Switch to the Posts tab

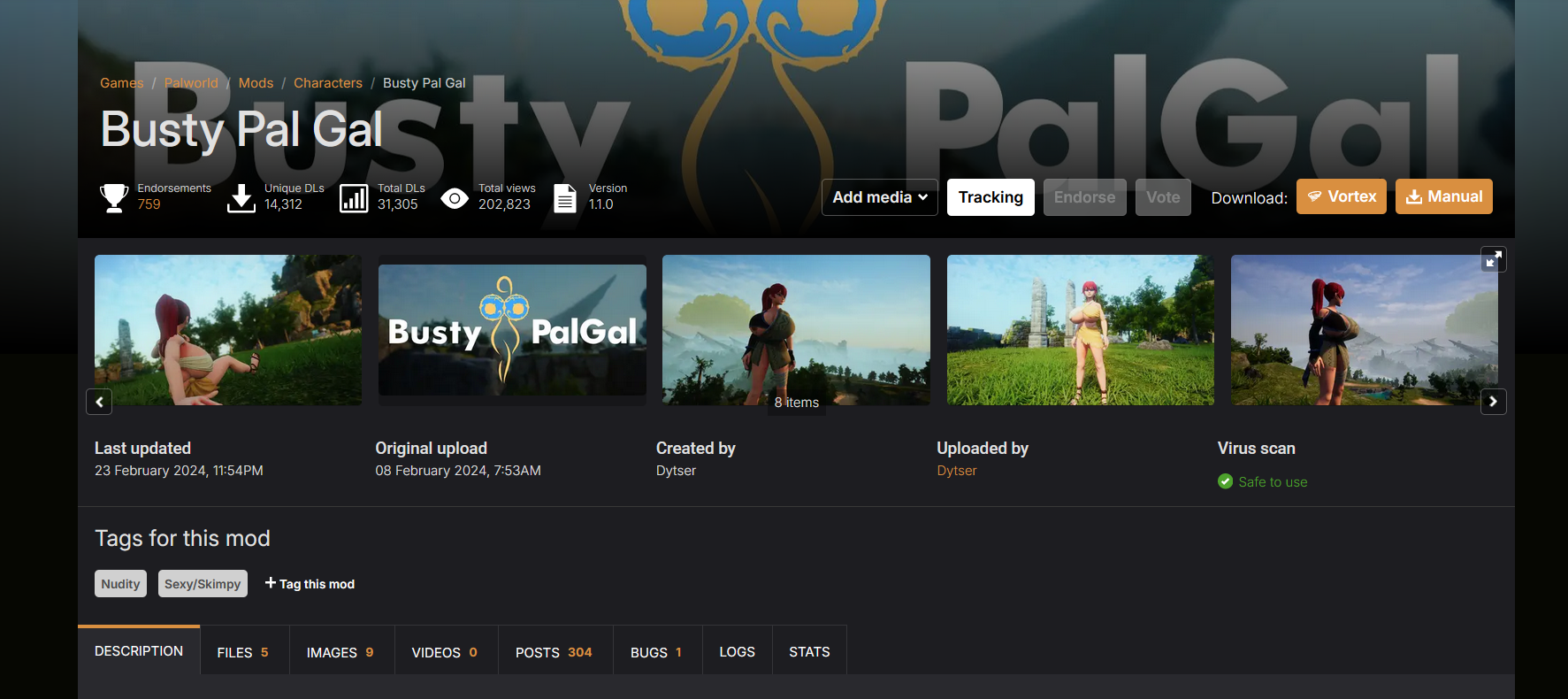coord(555,651)
